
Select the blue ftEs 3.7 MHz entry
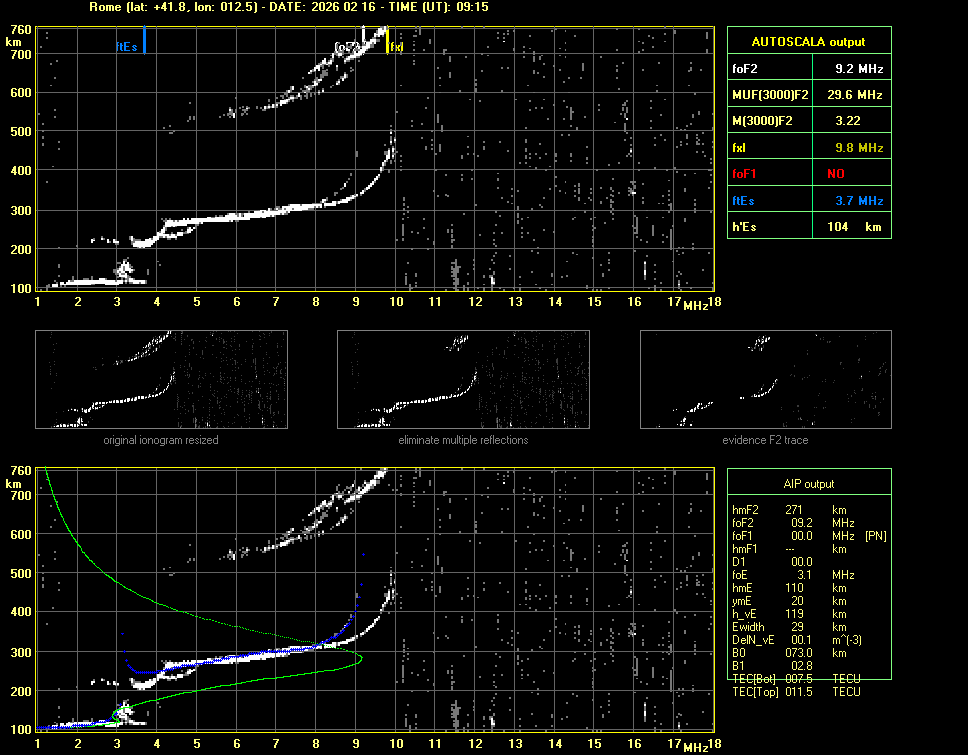[x=808, y=200]
